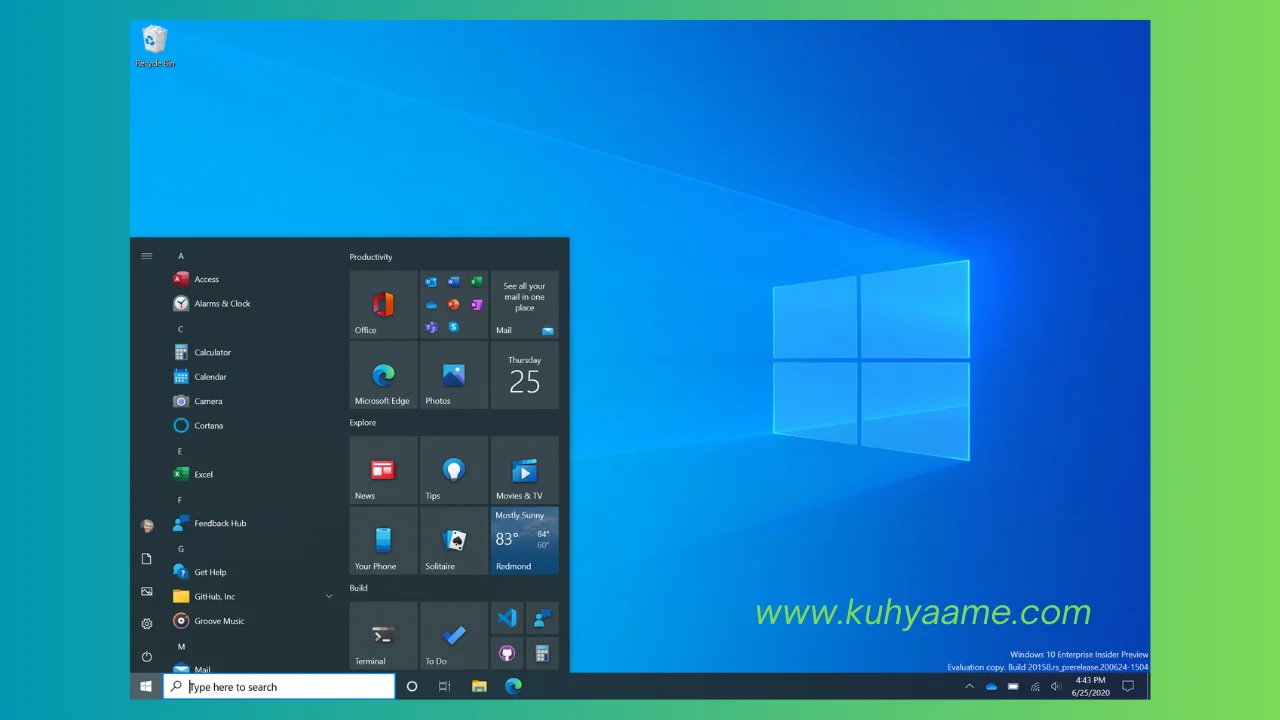Click letter C header in app list
Viewport: 1280px width, 720px height.
[181, 329]
